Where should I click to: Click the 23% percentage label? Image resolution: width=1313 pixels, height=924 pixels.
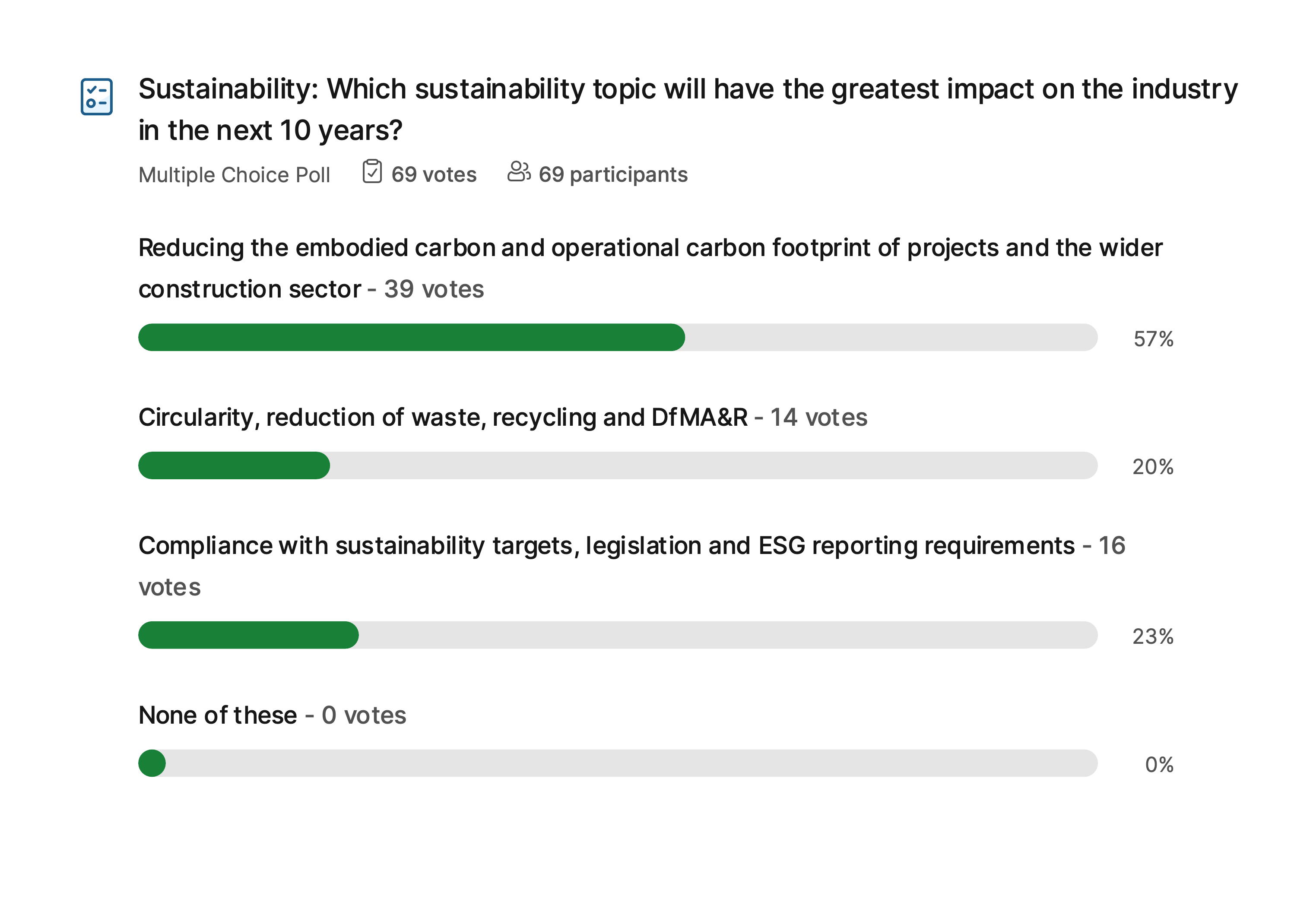[1153, 636]
